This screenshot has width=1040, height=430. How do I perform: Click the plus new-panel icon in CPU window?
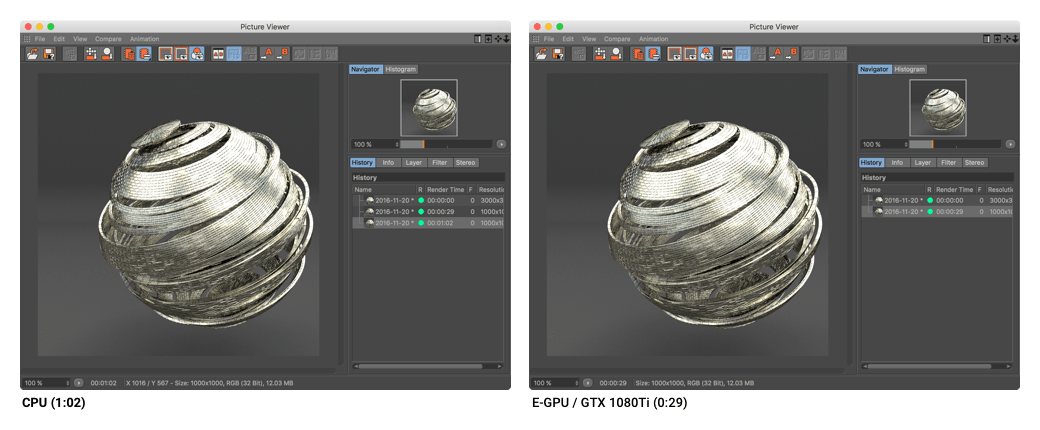[x=488, y=38]
